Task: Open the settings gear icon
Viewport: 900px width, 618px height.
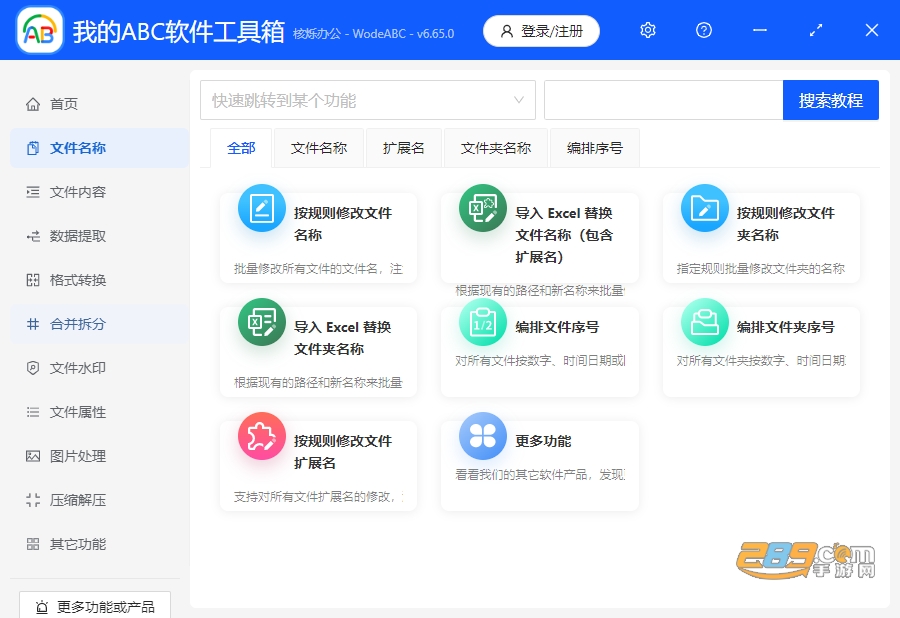Action: (x=647, y=30)
